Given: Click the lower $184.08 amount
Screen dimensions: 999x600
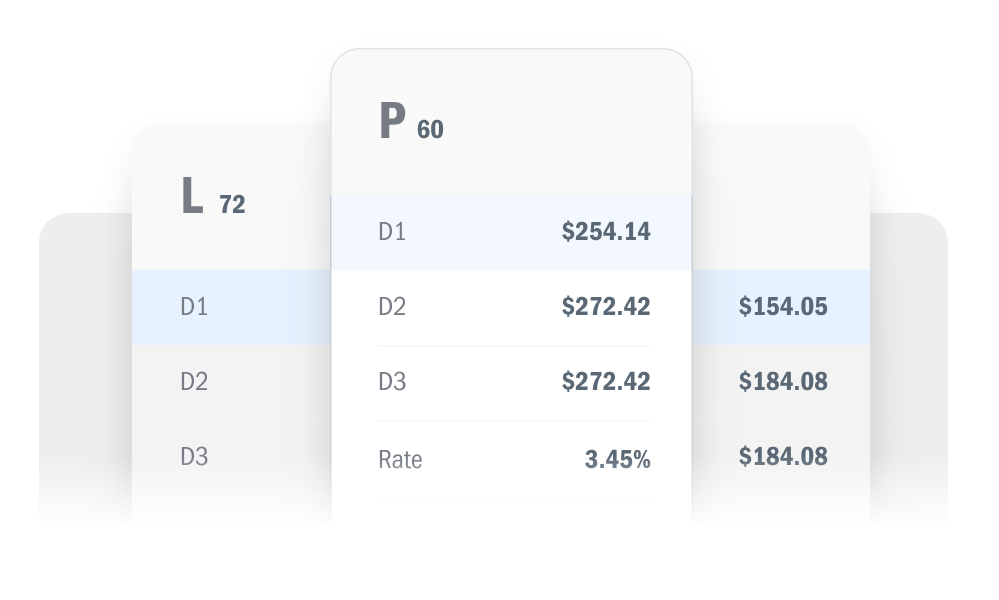Looking at the screenshot, I should pos(783,456).
